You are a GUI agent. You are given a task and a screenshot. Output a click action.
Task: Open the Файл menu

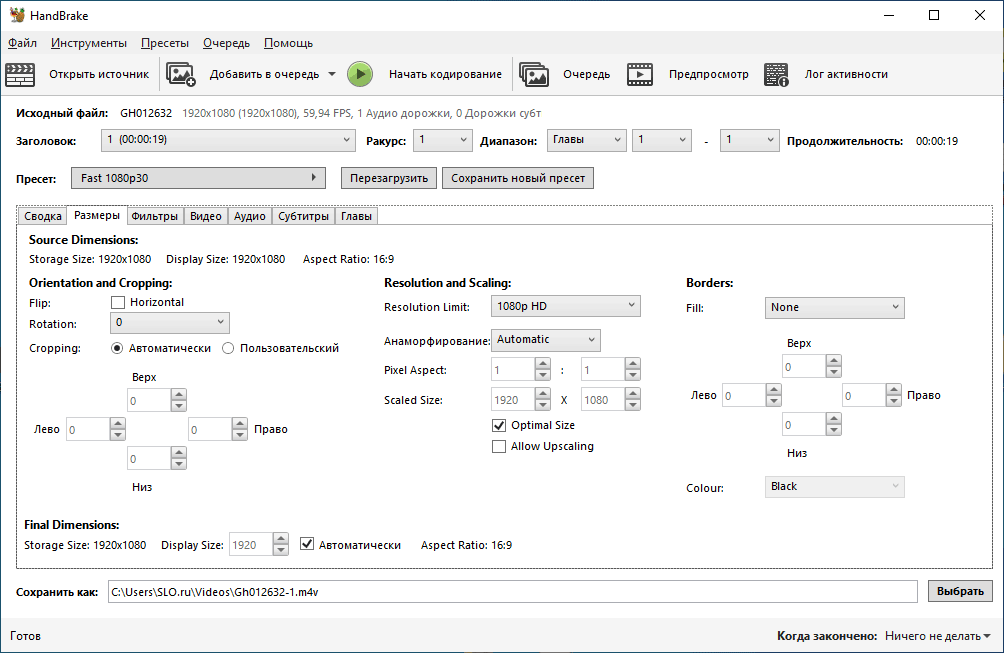pyautogui.click(x=22, y=43)
